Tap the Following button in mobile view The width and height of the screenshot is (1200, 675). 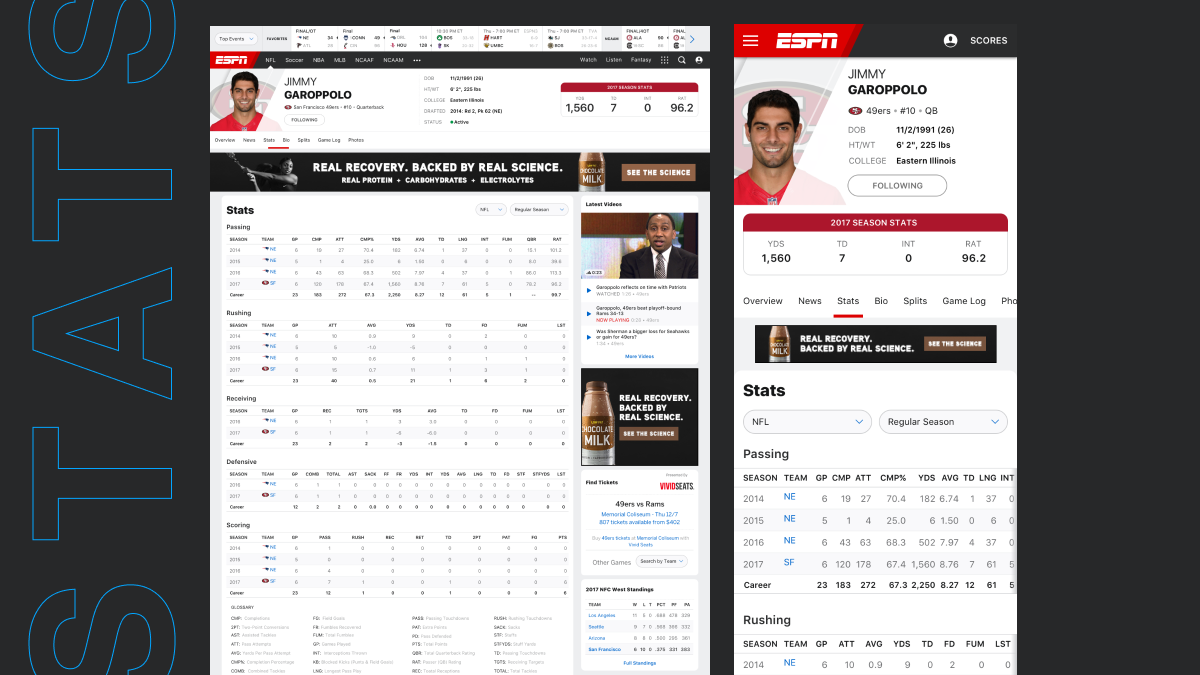tap(897, 185)
